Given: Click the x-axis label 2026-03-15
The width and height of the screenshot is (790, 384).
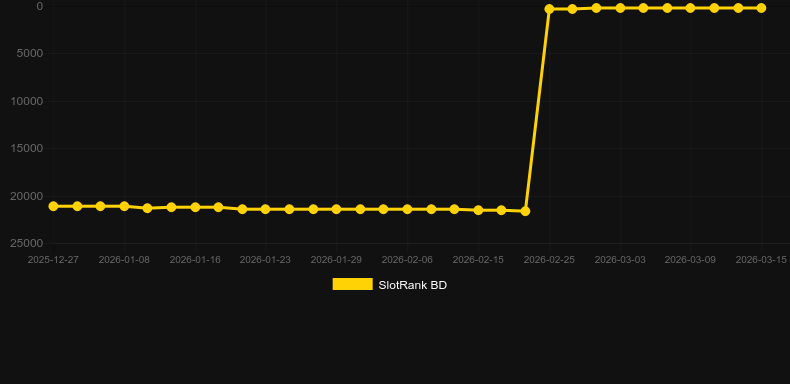Looking at the screenshot, I should [x=761, y=260].
